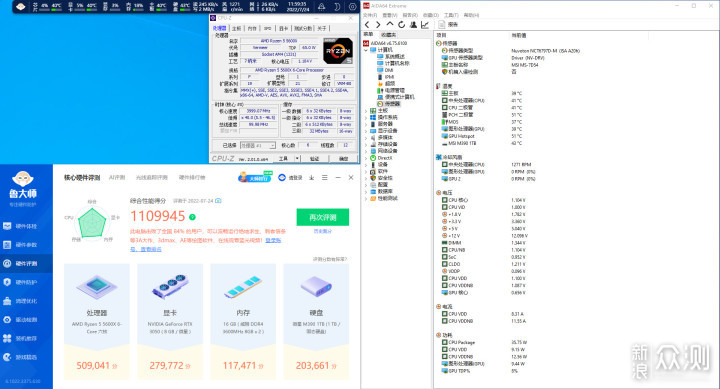Expand the 主板 tree node
720x389 pixels.
point(366,111)
